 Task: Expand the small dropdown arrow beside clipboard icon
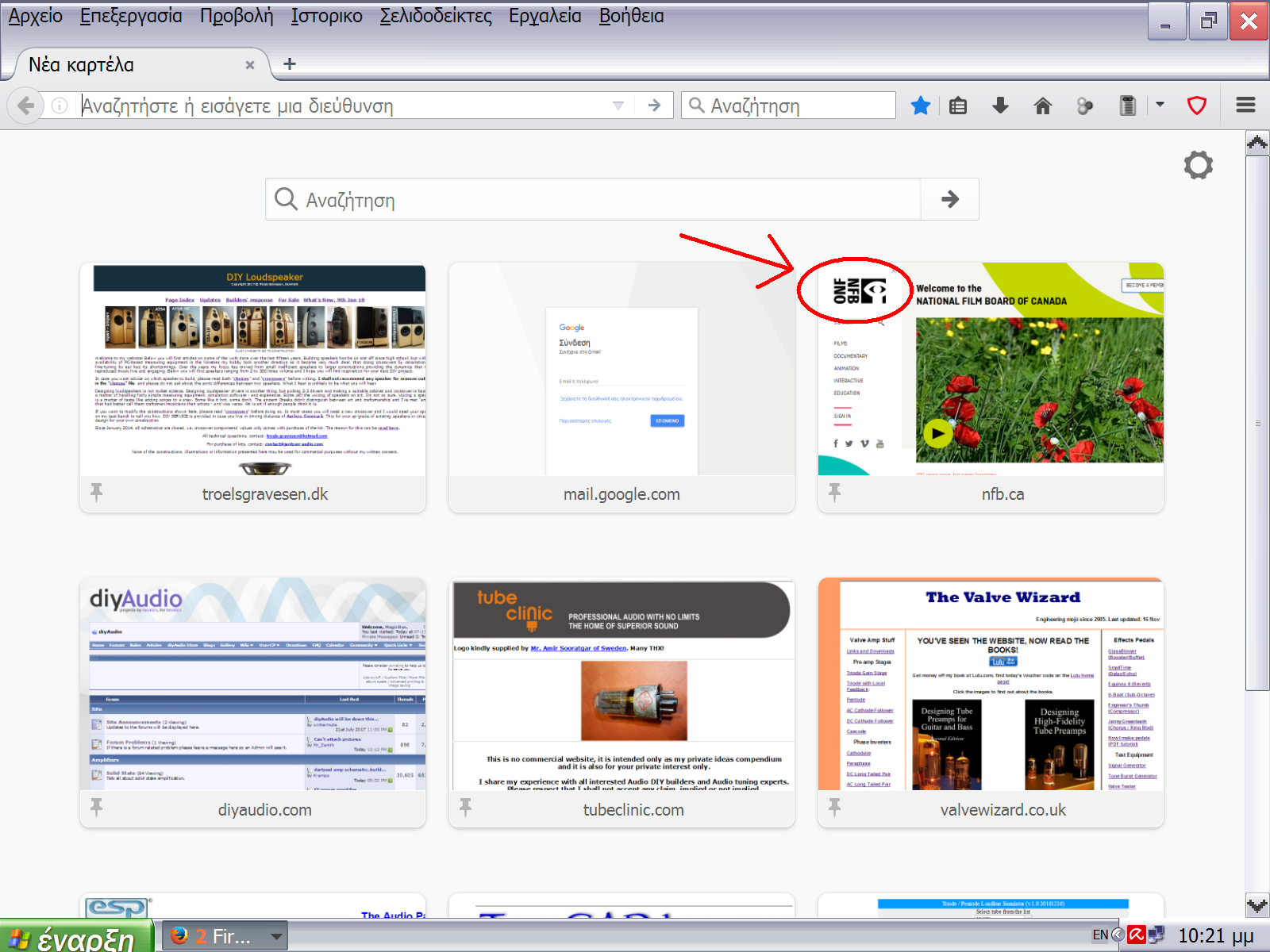(1160, 105)
